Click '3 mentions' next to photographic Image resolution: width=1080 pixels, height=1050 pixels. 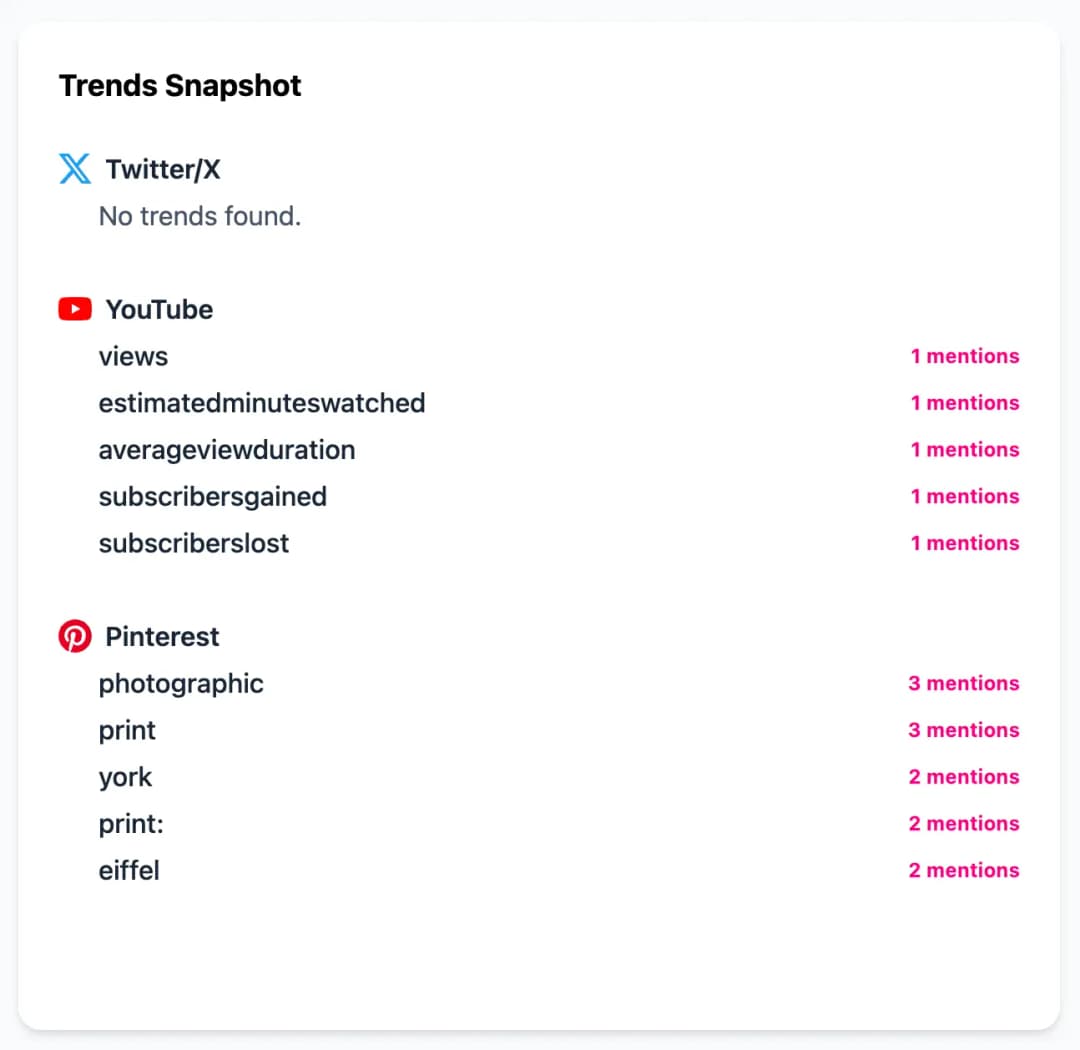(963, 684)
